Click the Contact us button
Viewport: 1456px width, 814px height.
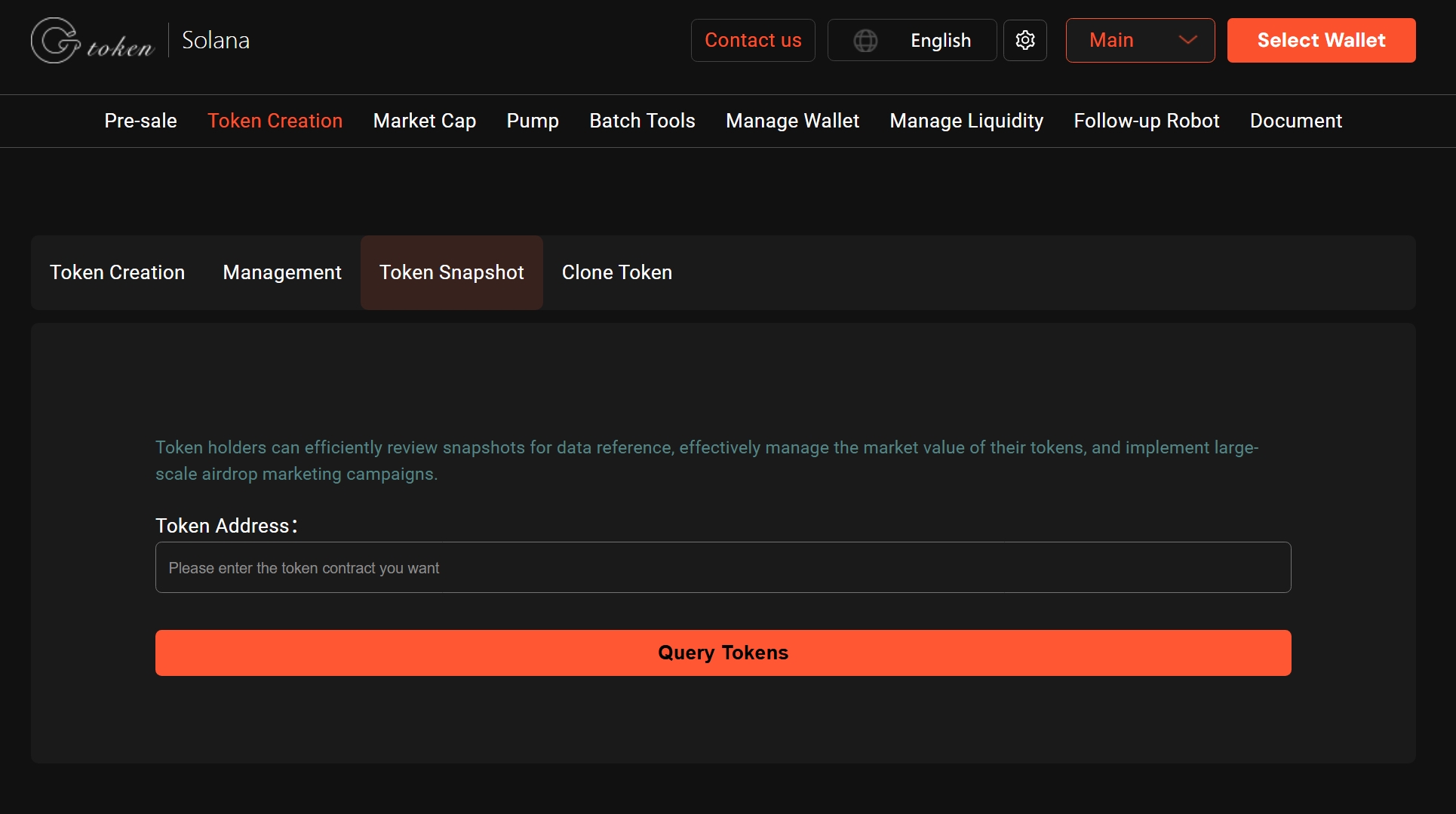752,40
